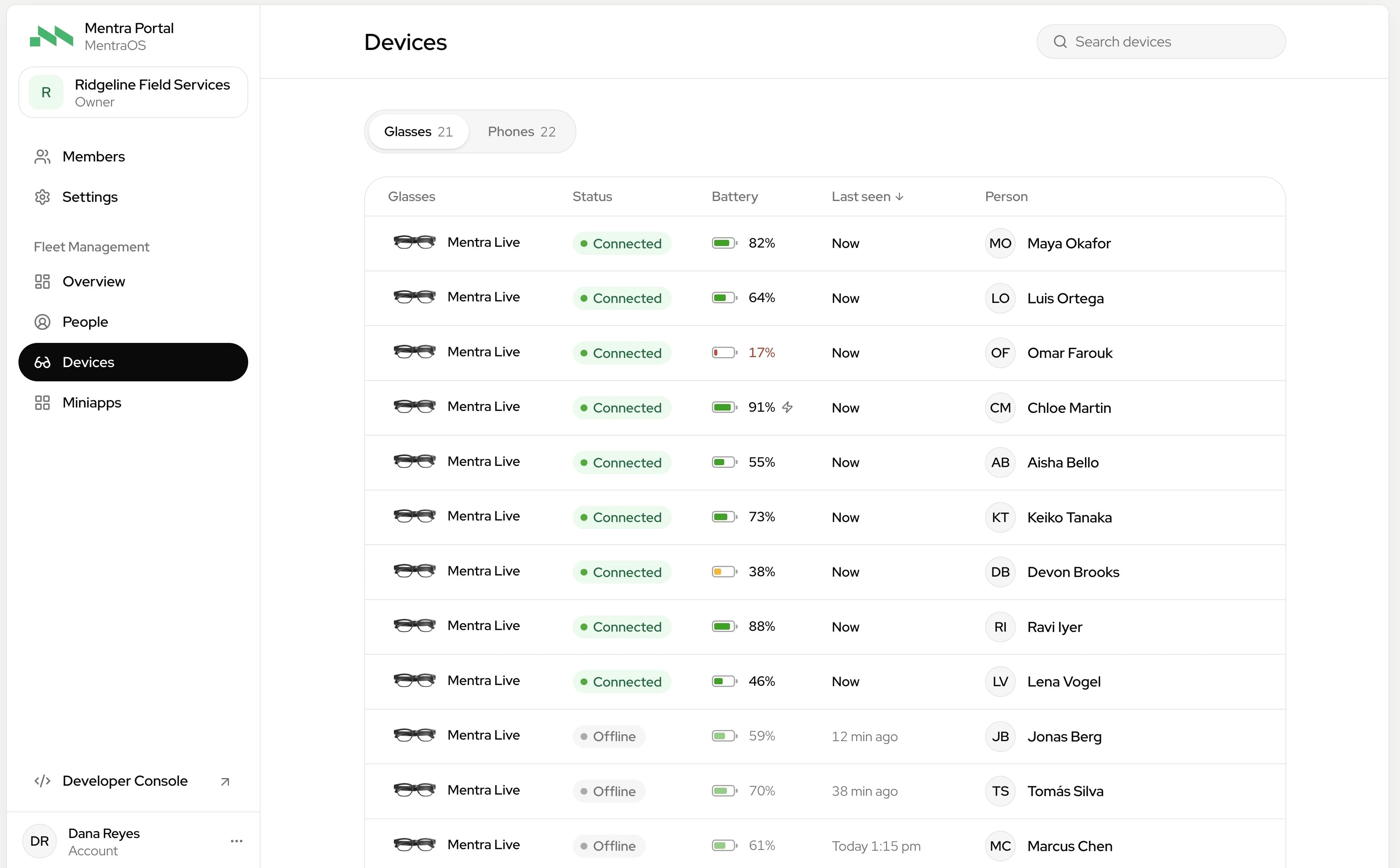Click Mentra Live in Keiko Tanaka's row
The height and width of the screenshot is (868, 1400).
(x=483, y=516)
